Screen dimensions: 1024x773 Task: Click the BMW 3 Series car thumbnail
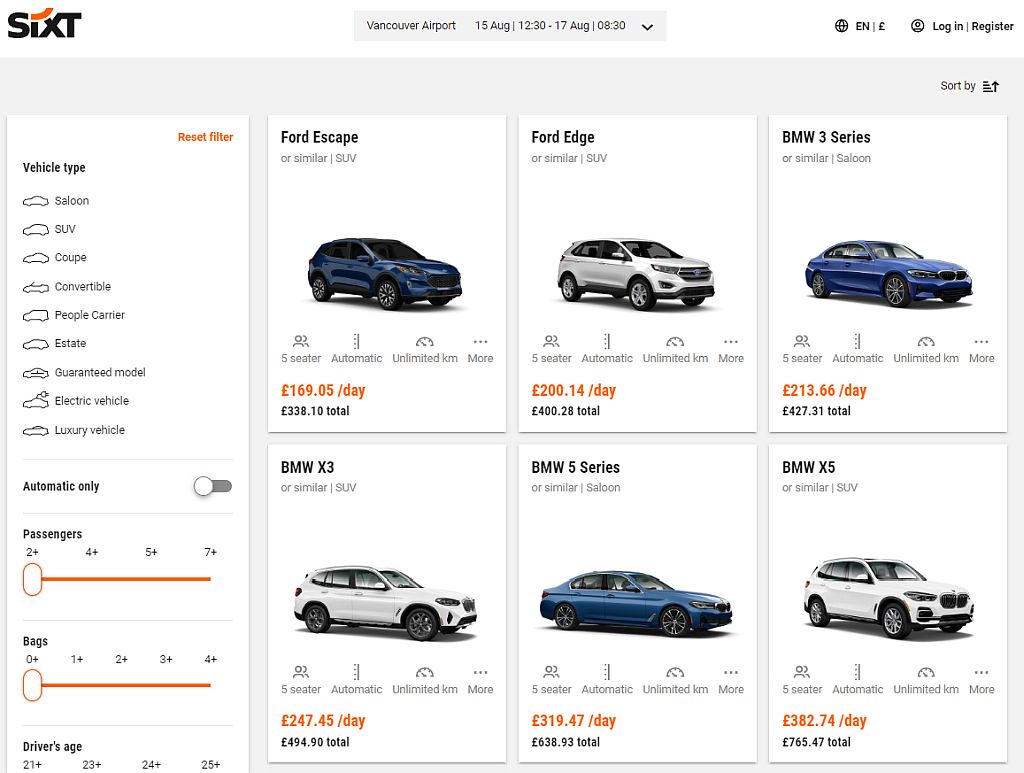click(888, 273)
